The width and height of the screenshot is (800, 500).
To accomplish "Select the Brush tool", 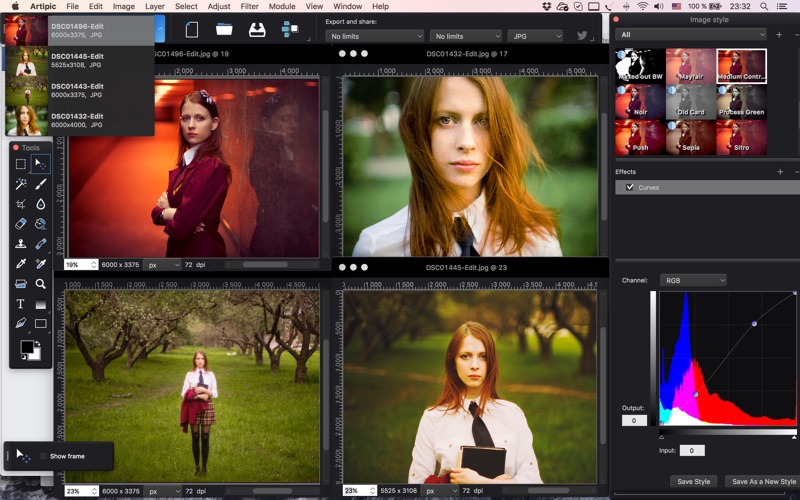I will pos(41,184).
